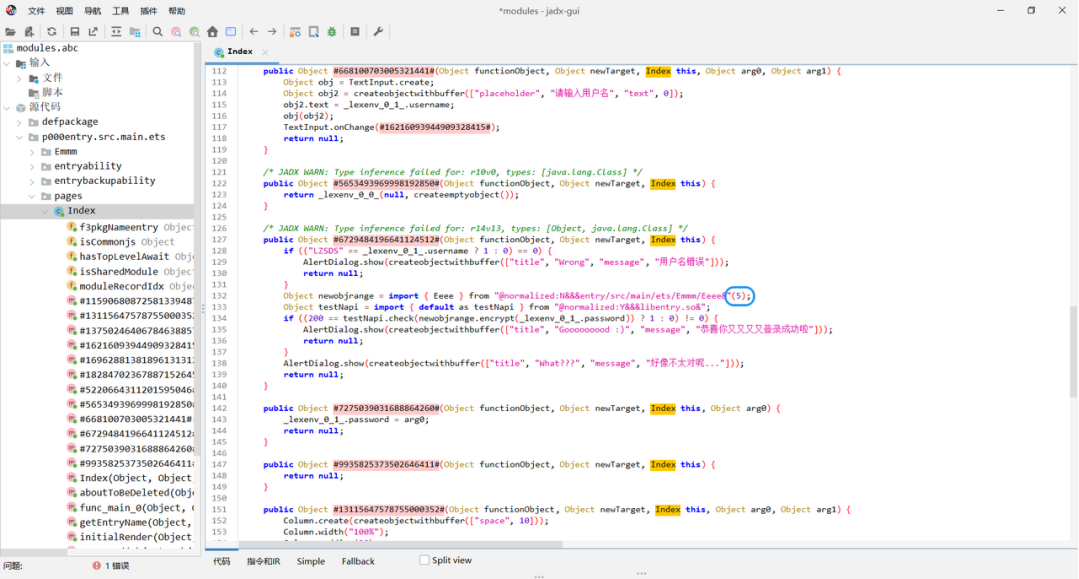Open text search magnifier icon
Viewport: 1079px width, 579px height.
click(x=158, y=32)
